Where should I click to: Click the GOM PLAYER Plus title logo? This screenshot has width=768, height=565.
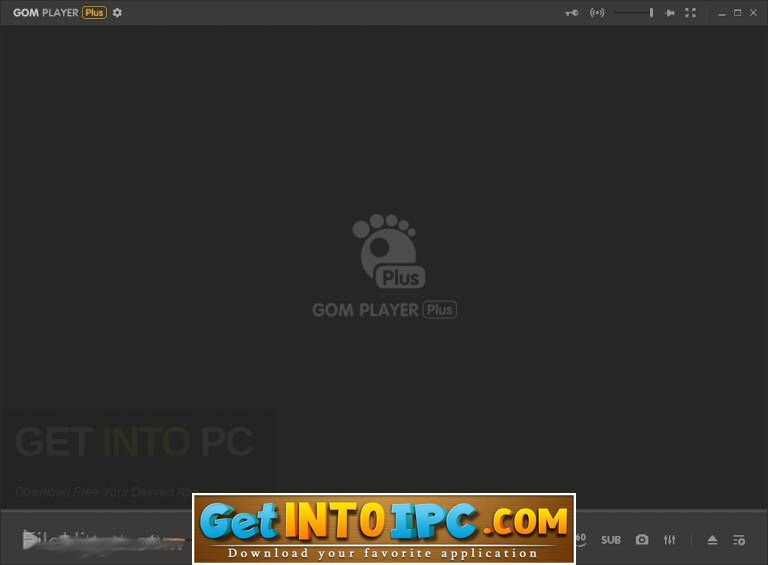(60, 13)
